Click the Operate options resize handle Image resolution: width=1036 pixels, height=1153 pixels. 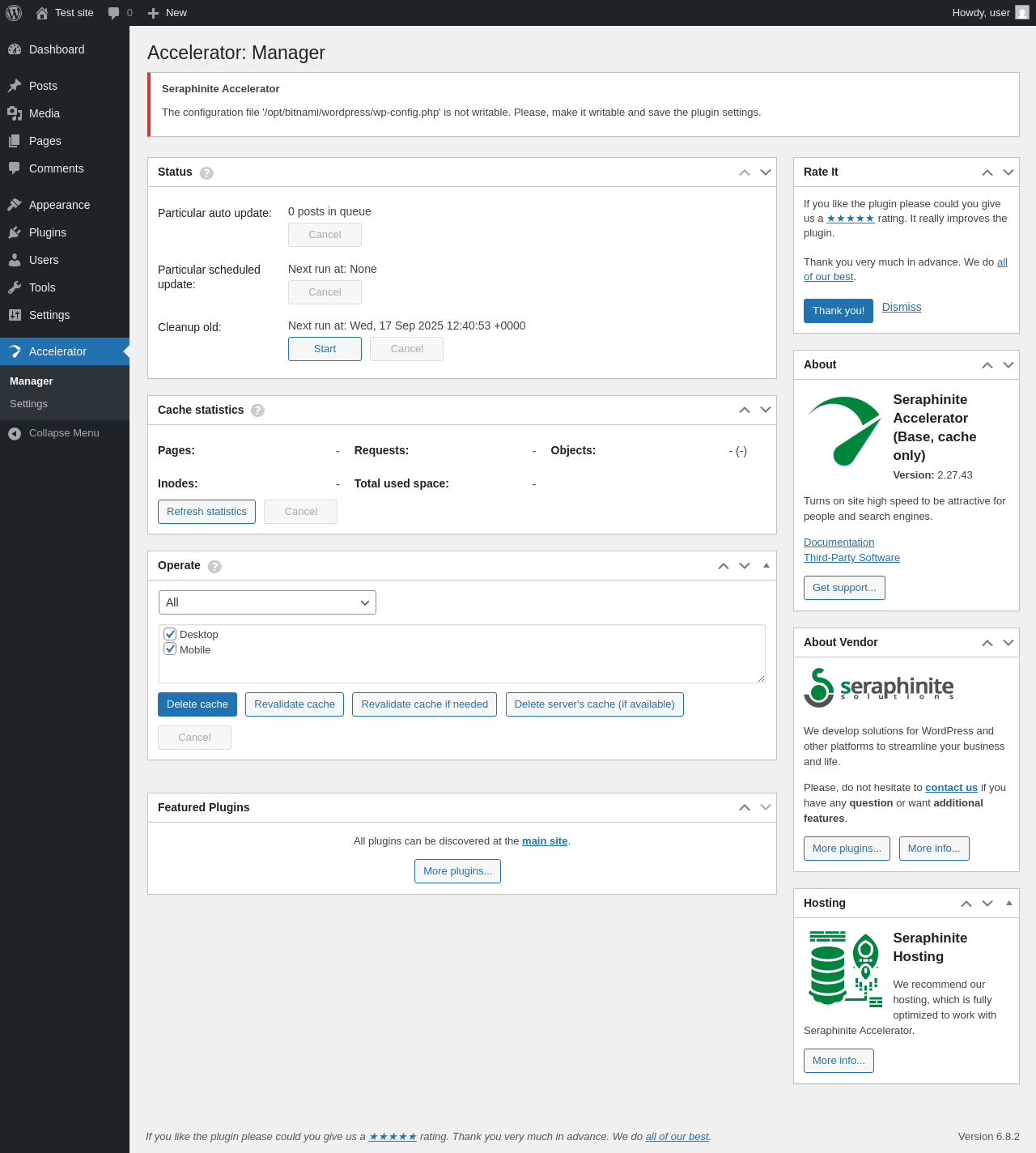point(761,679)
